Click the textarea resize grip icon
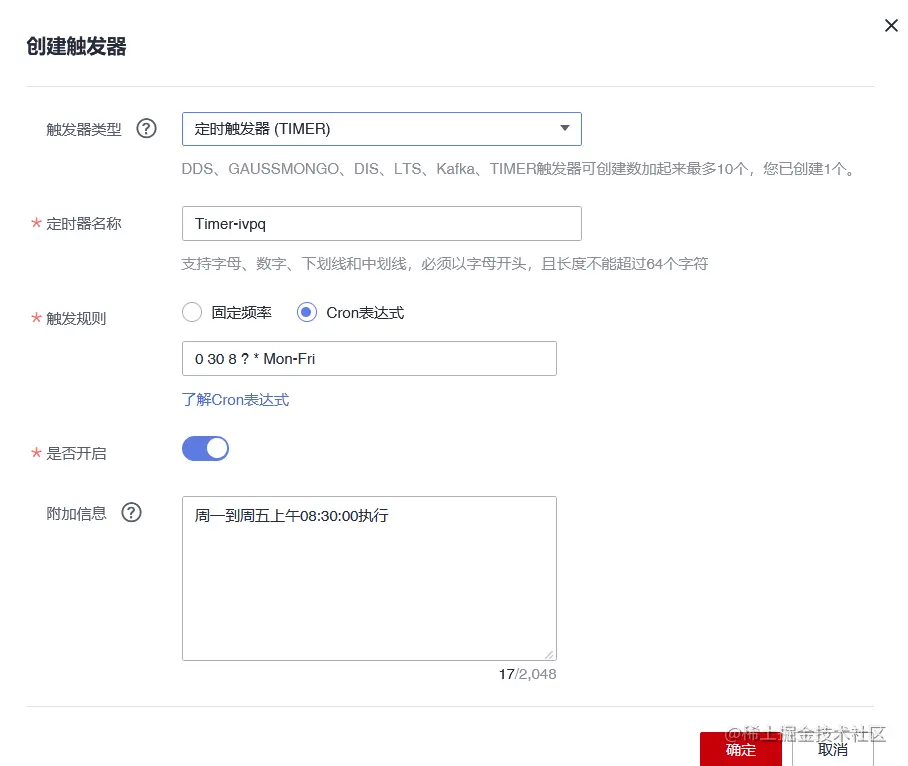908x766 pixels. (550, 653)
